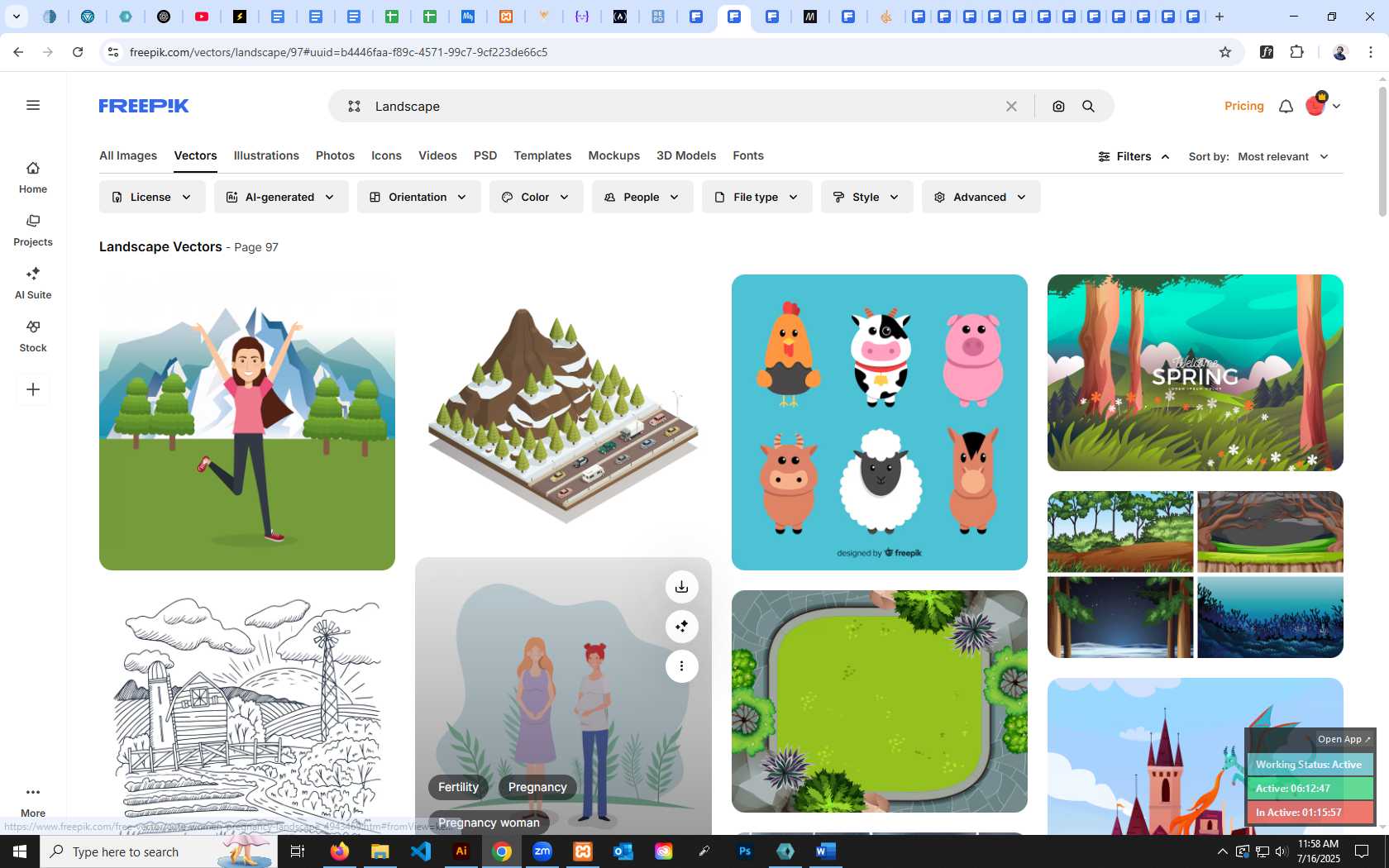Expand Advanced filter dropdown
This screenshot has height=868, width=1389.
981,197
